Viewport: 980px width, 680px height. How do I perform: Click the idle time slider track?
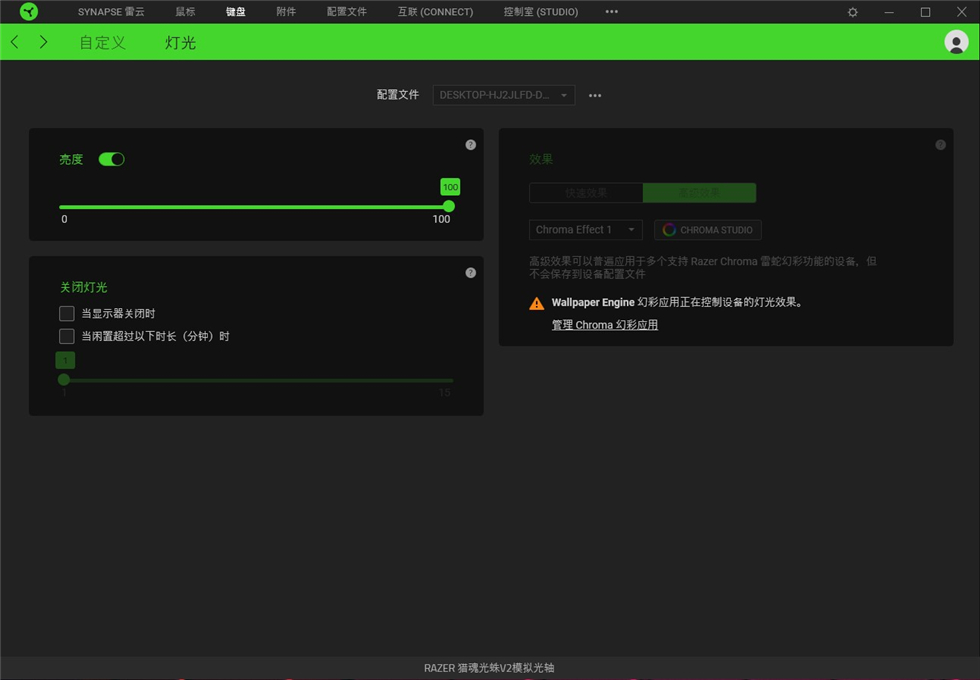(x=256, y=380)
